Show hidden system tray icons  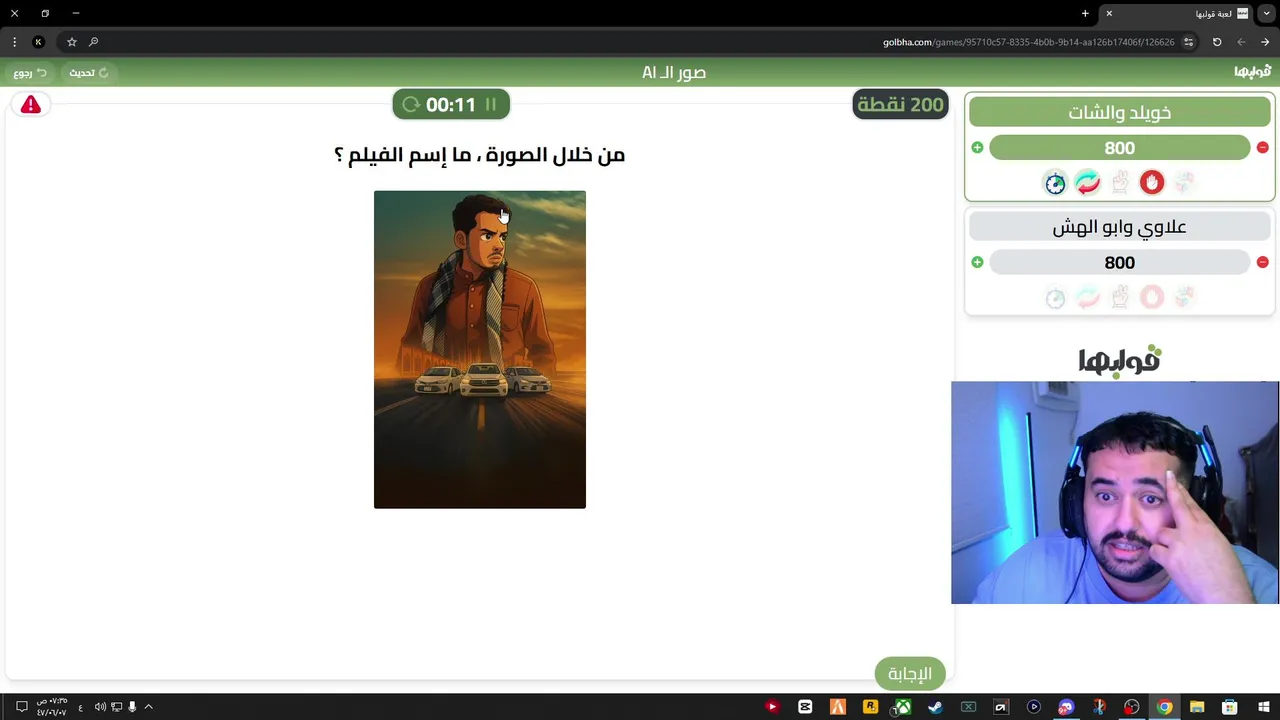click(148, 707)
